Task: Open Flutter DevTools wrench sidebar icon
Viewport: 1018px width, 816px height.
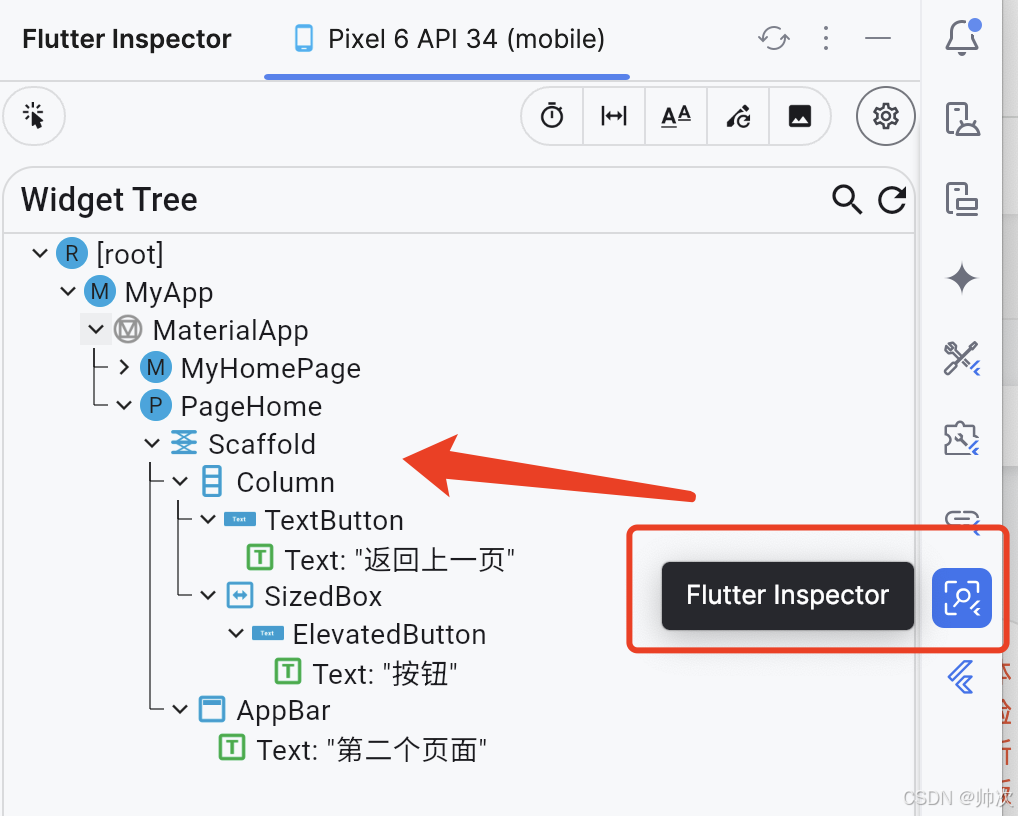Action: [x=962, y=358]
